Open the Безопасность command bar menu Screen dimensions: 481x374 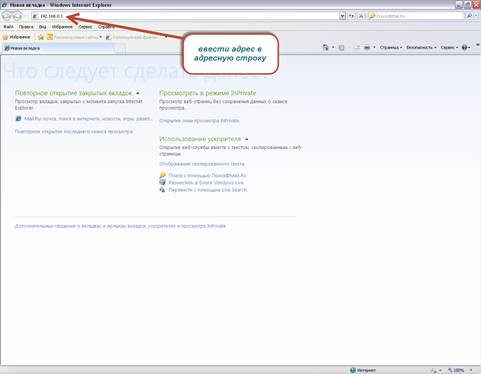tap(421, 48)
